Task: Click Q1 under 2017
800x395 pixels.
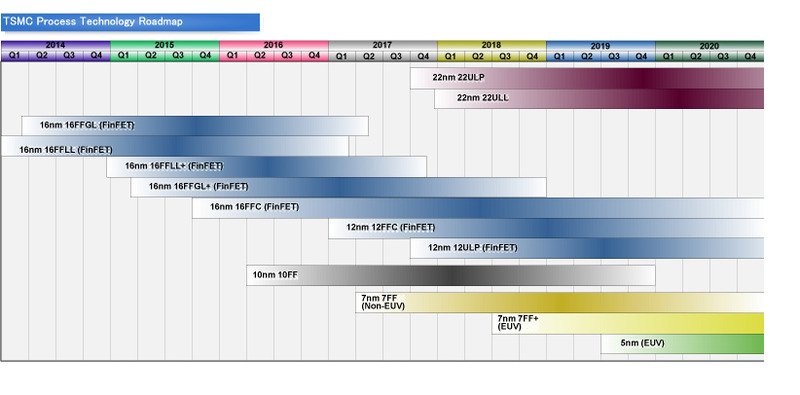Action: pyautogui.click(x=342, y=56)
